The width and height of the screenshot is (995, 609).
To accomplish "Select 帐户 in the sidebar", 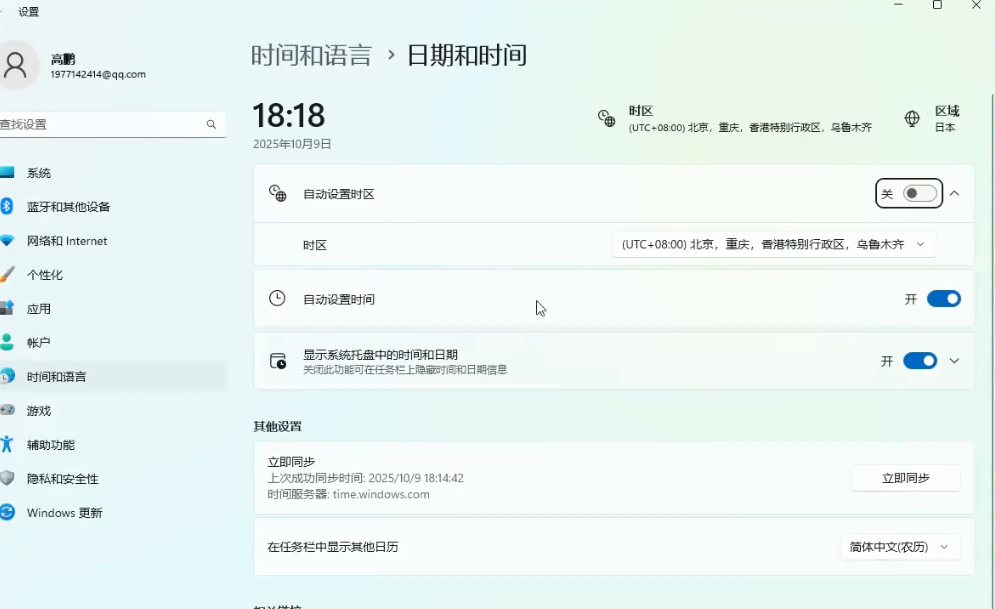I will click(x=39, y=343).
